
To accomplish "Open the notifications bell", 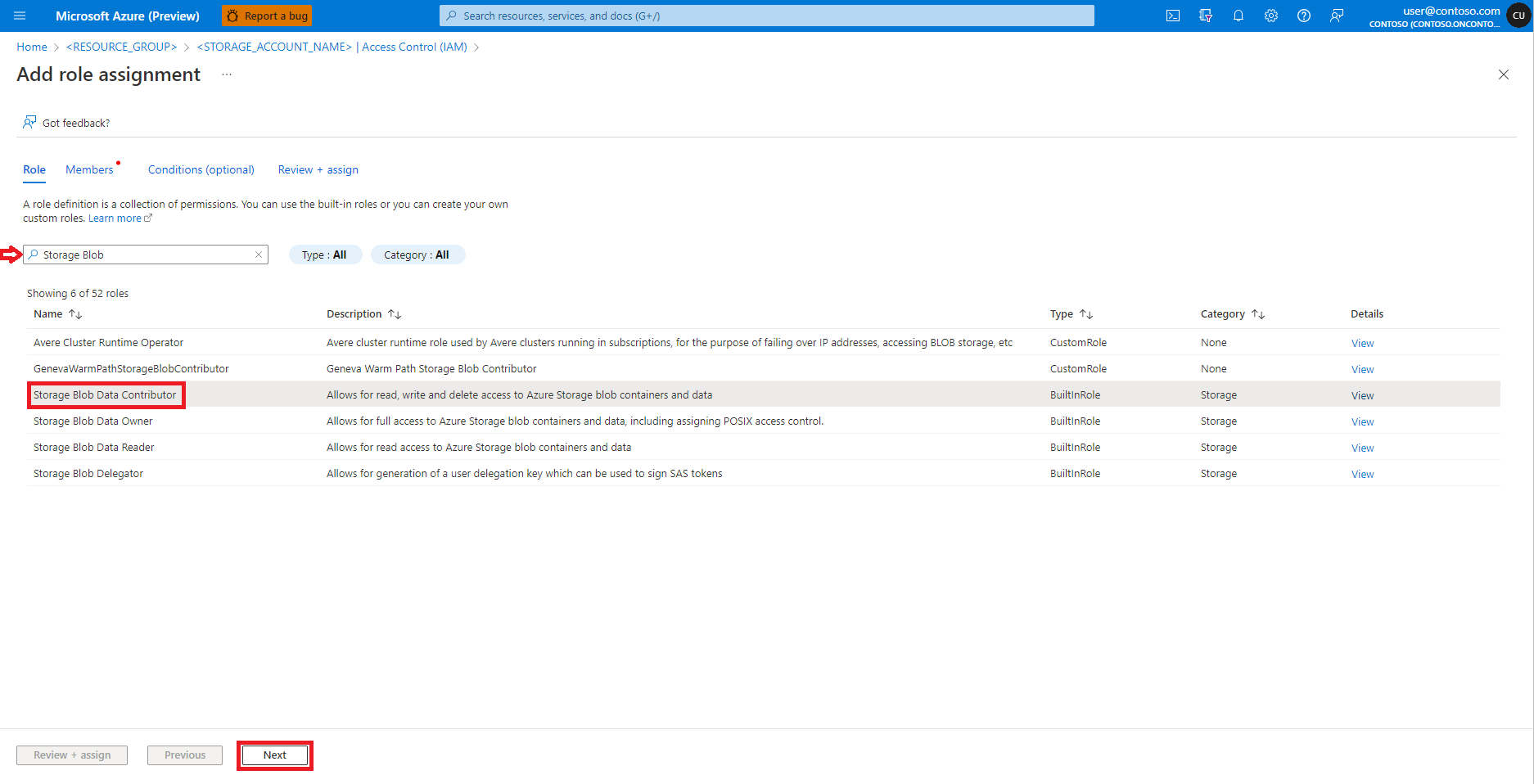I will tap(1238, 15).
